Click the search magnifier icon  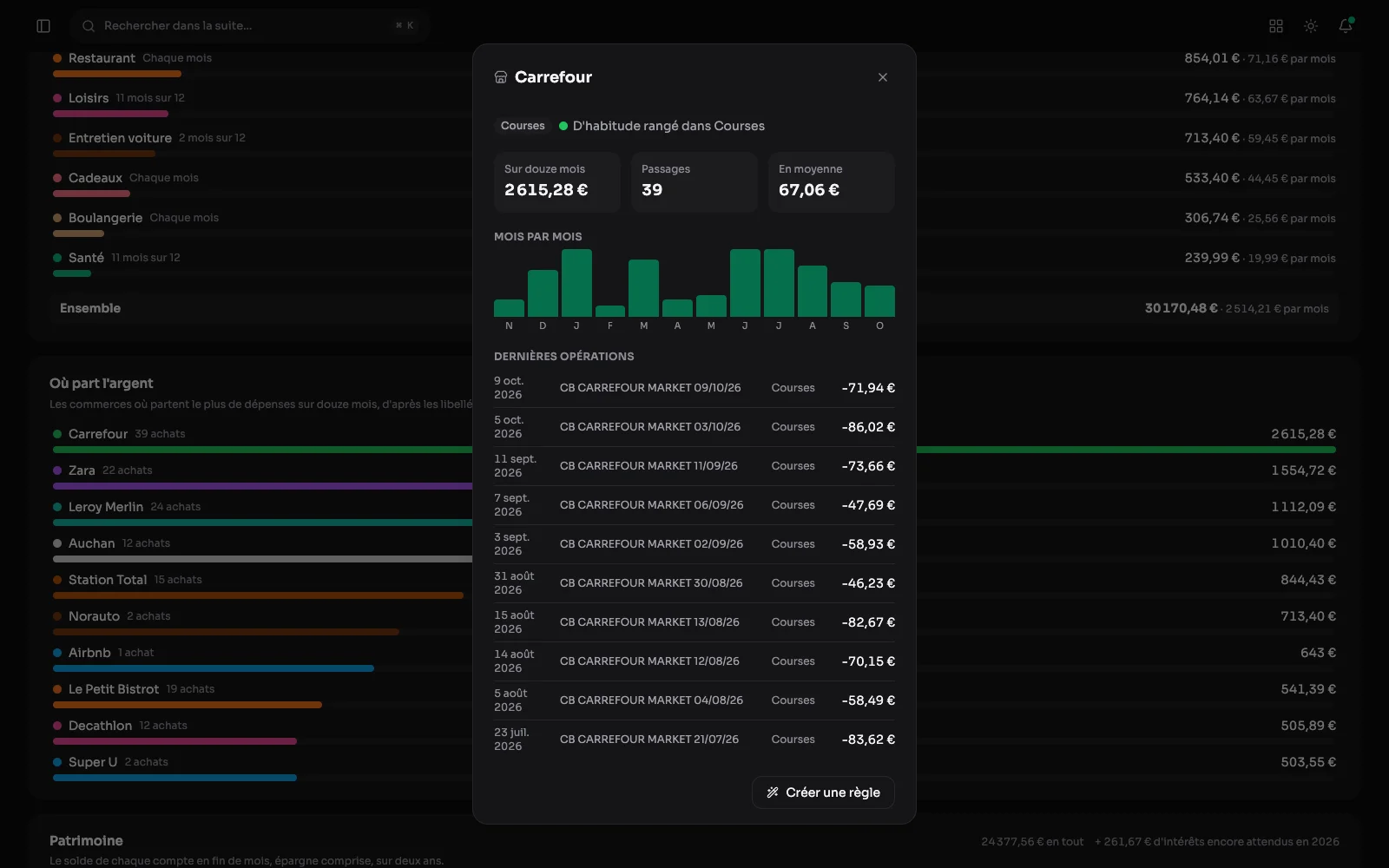click(x=89, y=26)
